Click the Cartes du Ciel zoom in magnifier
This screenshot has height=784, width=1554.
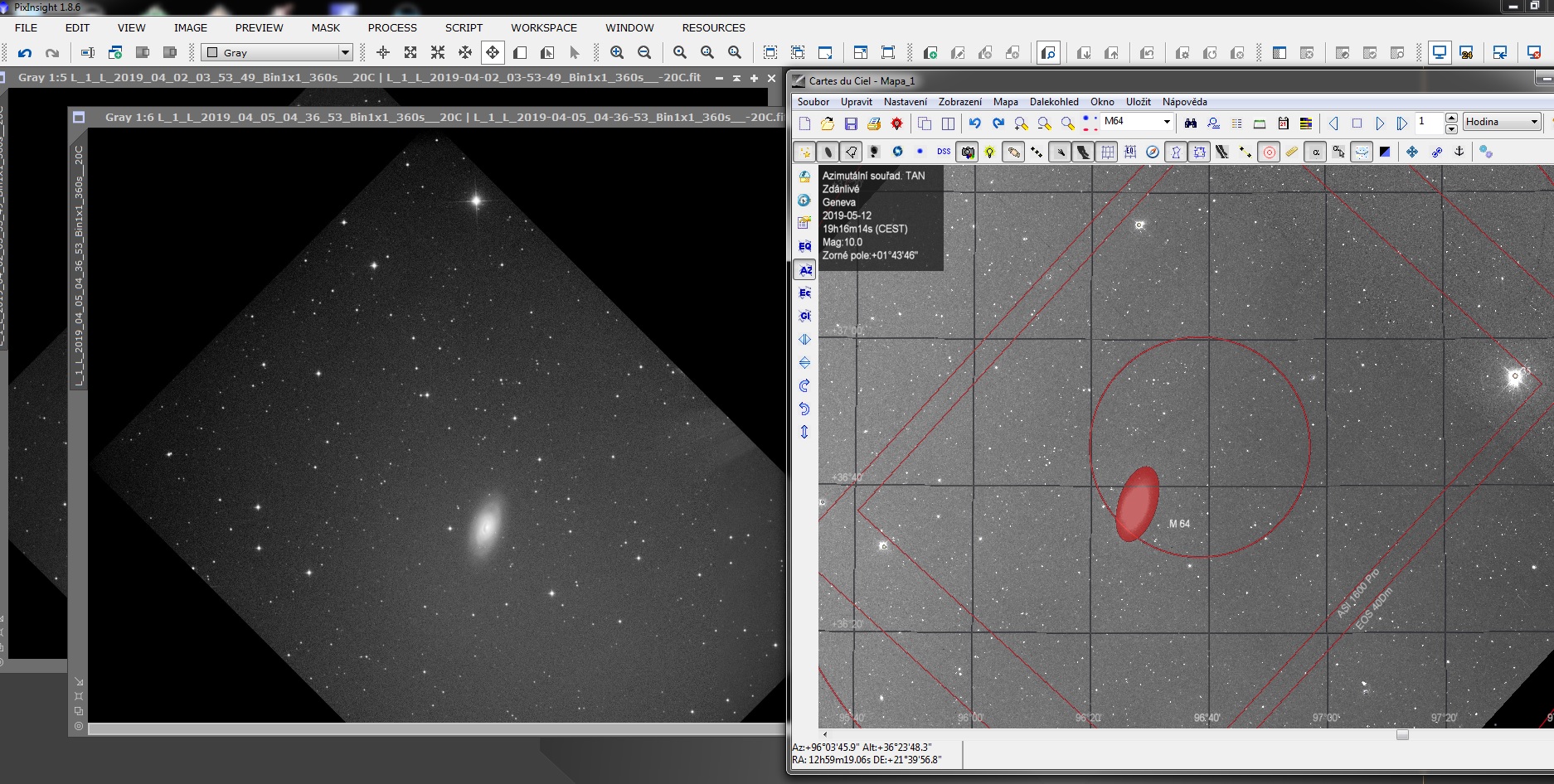click(x=1022, y=123)
